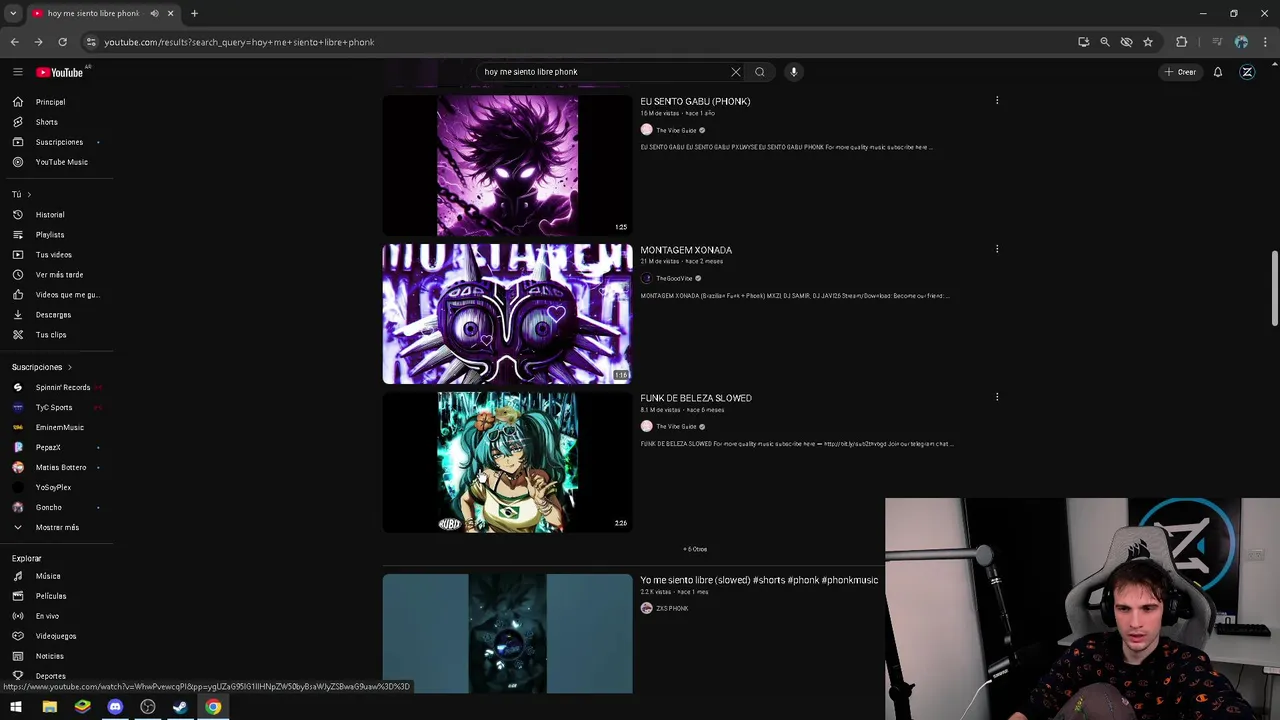Open options for MONTAGEM XONADA video

pos(997,249)
